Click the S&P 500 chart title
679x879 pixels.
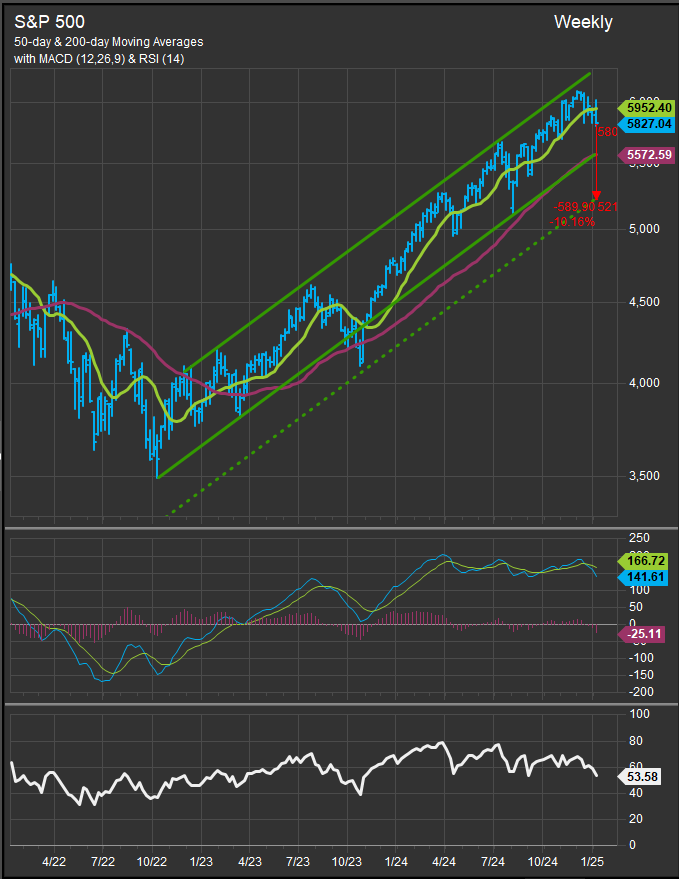point(49,22)
